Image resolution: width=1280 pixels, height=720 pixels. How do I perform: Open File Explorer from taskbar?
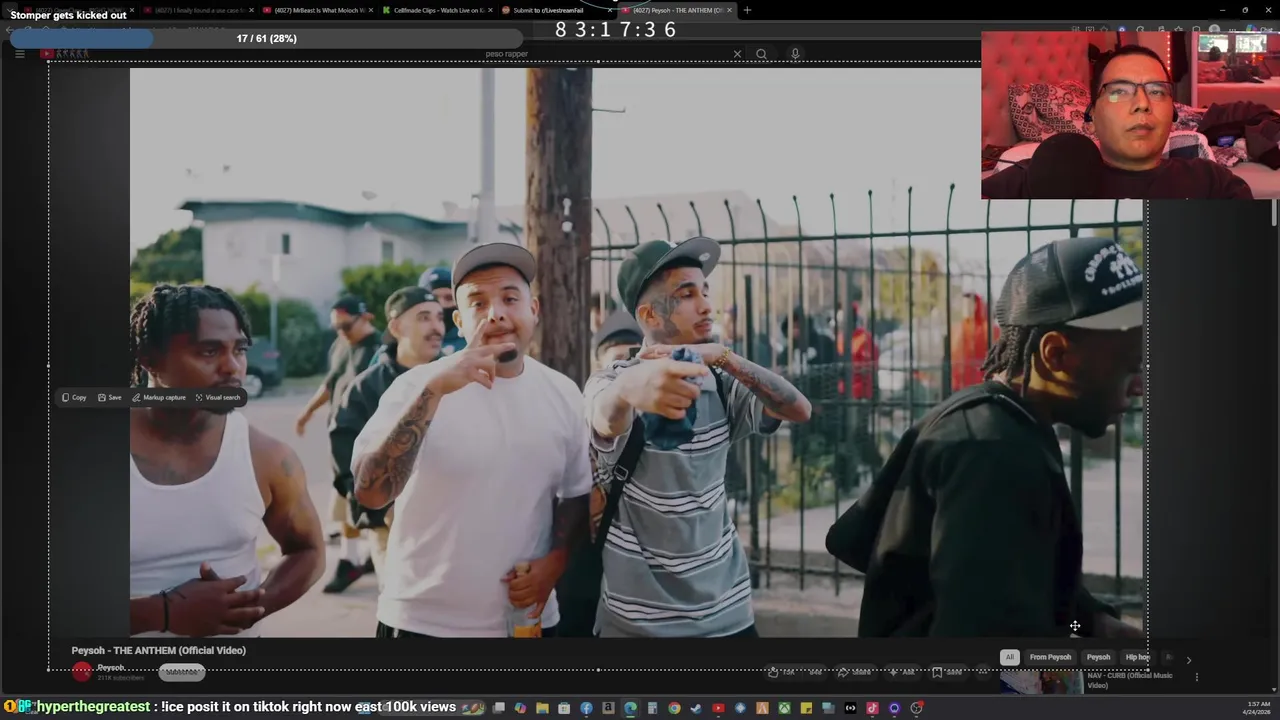(x=542, y=708)
